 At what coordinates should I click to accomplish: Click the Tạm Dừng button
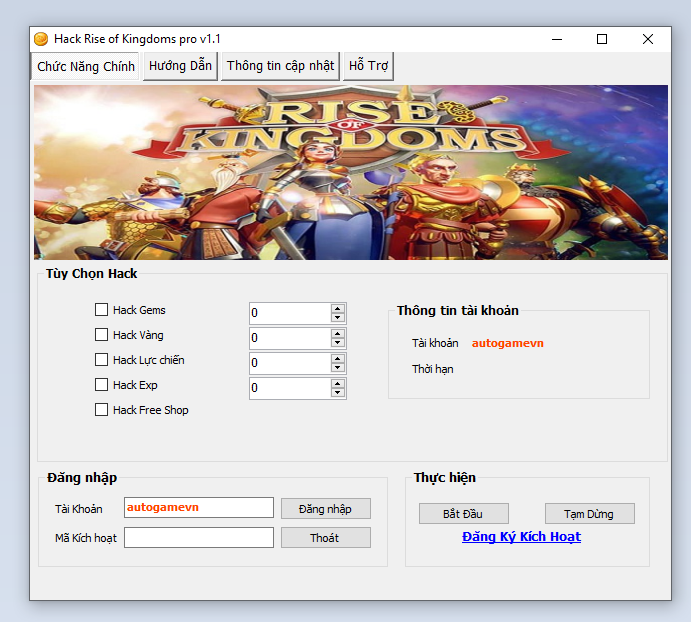[x=589, y=514]
